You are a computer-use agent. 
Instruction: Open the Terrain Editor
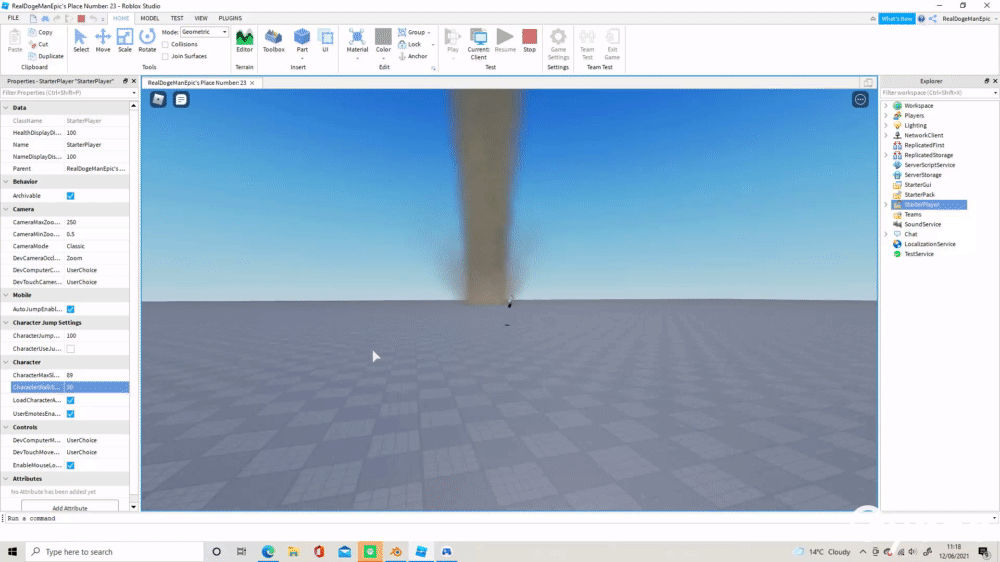(244, 41)
